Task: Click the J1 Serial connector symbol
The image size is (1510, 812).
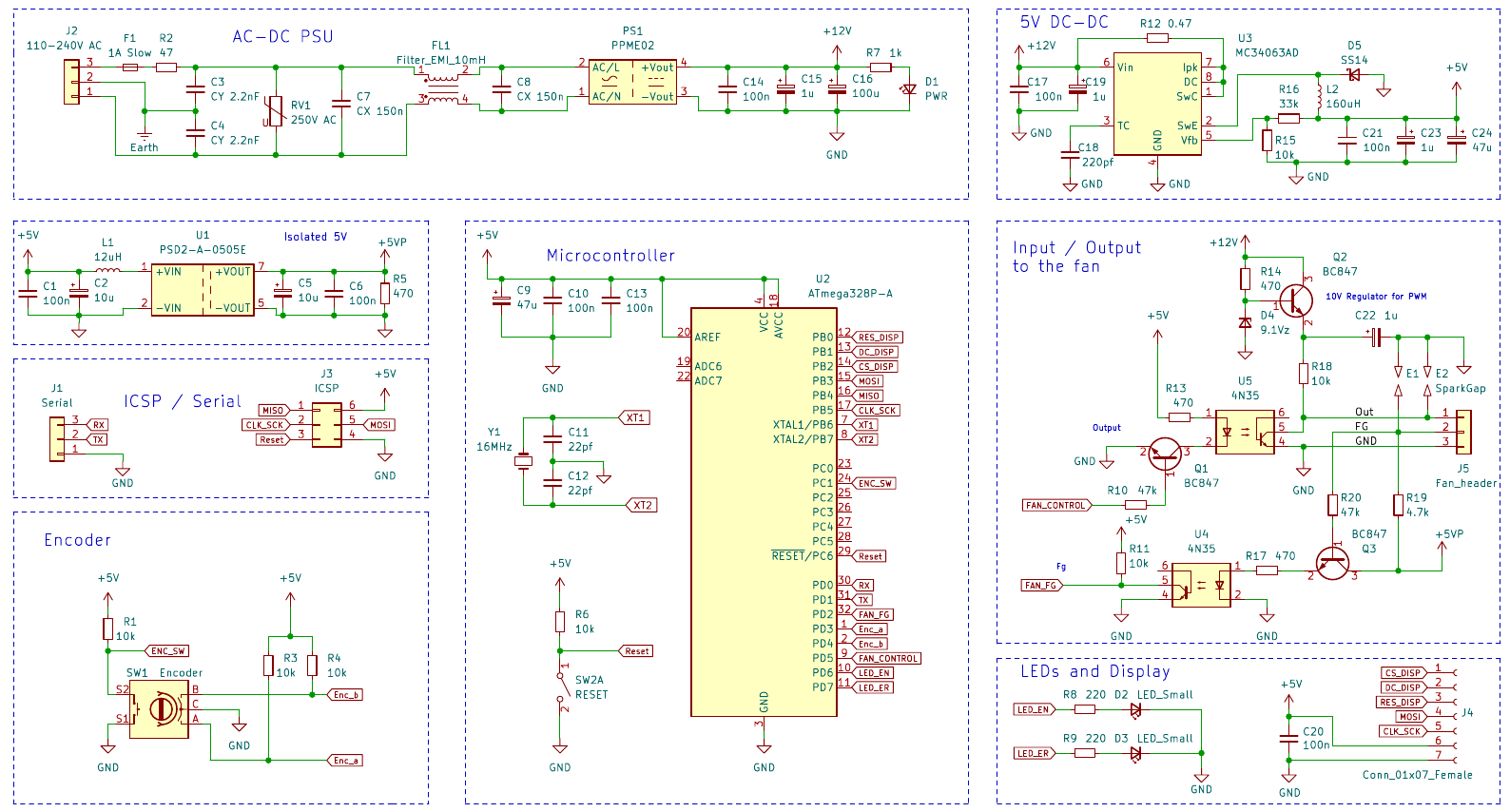Action: pyautogui.click(x=57, y=439)
